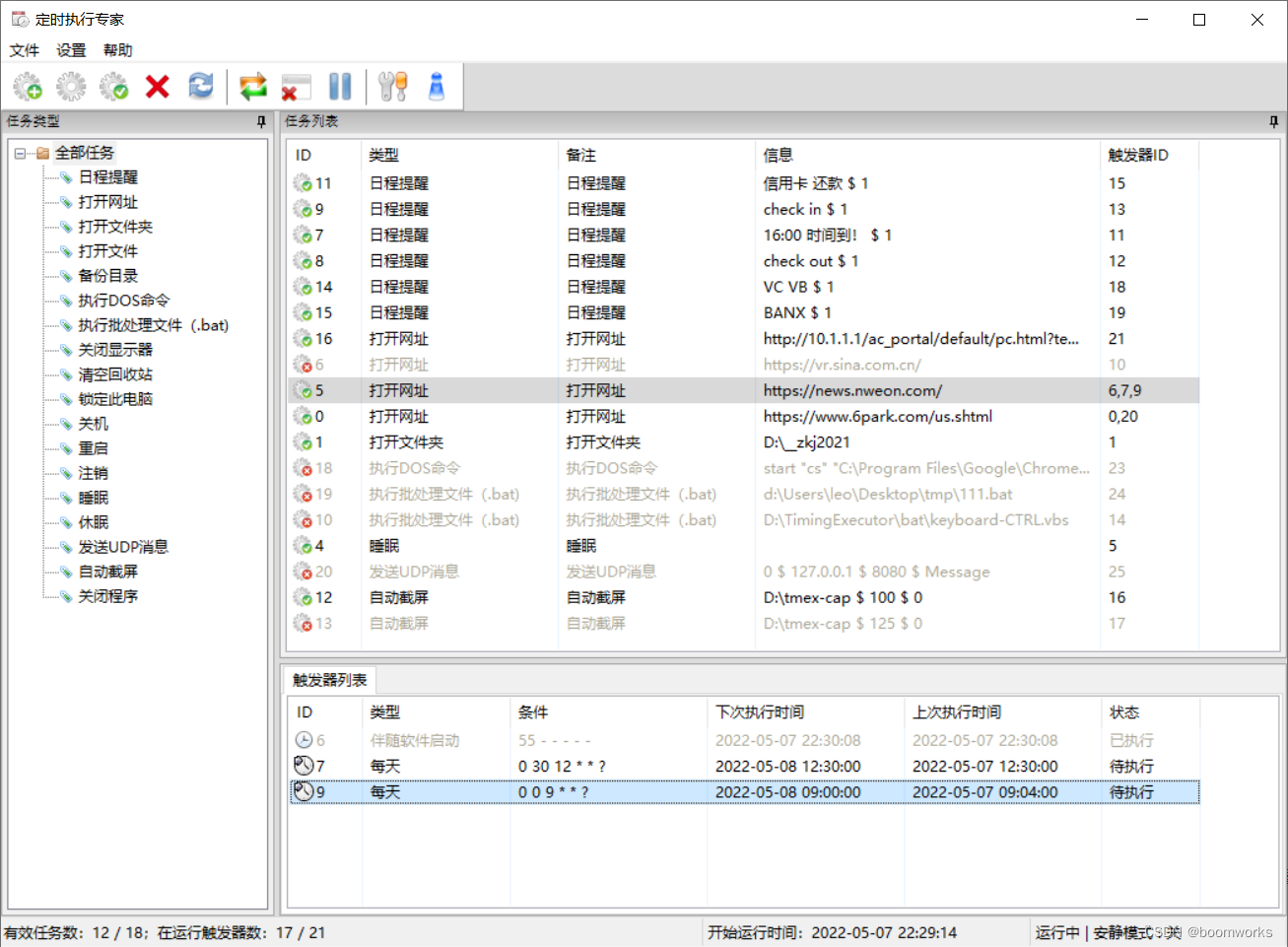Click the orange-green swap arrows icon
1288x947 pixels.
click(x=253, y=87)
